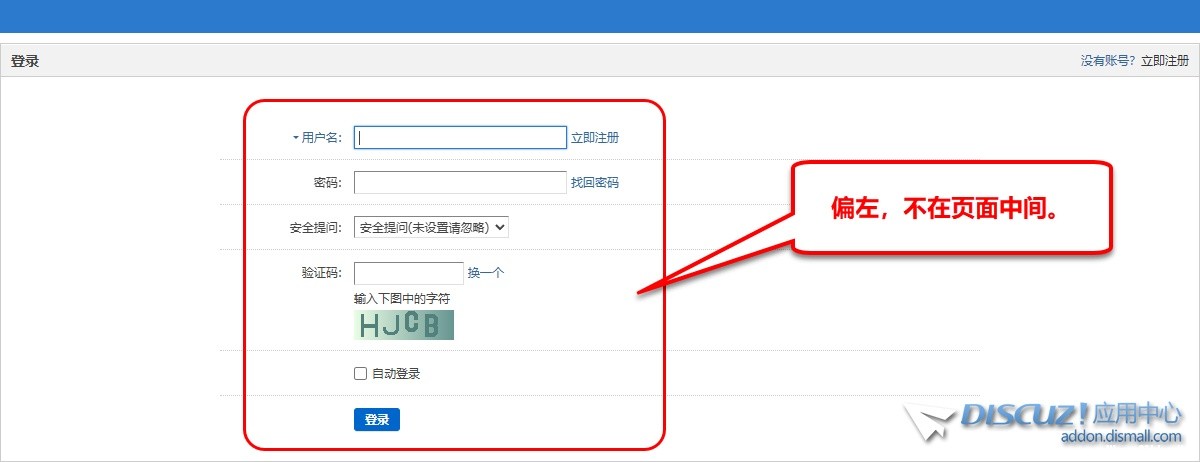Click the addon.dismall.com watermark text
This screenshot has height=462, width=1200.
coord(1121,437)
